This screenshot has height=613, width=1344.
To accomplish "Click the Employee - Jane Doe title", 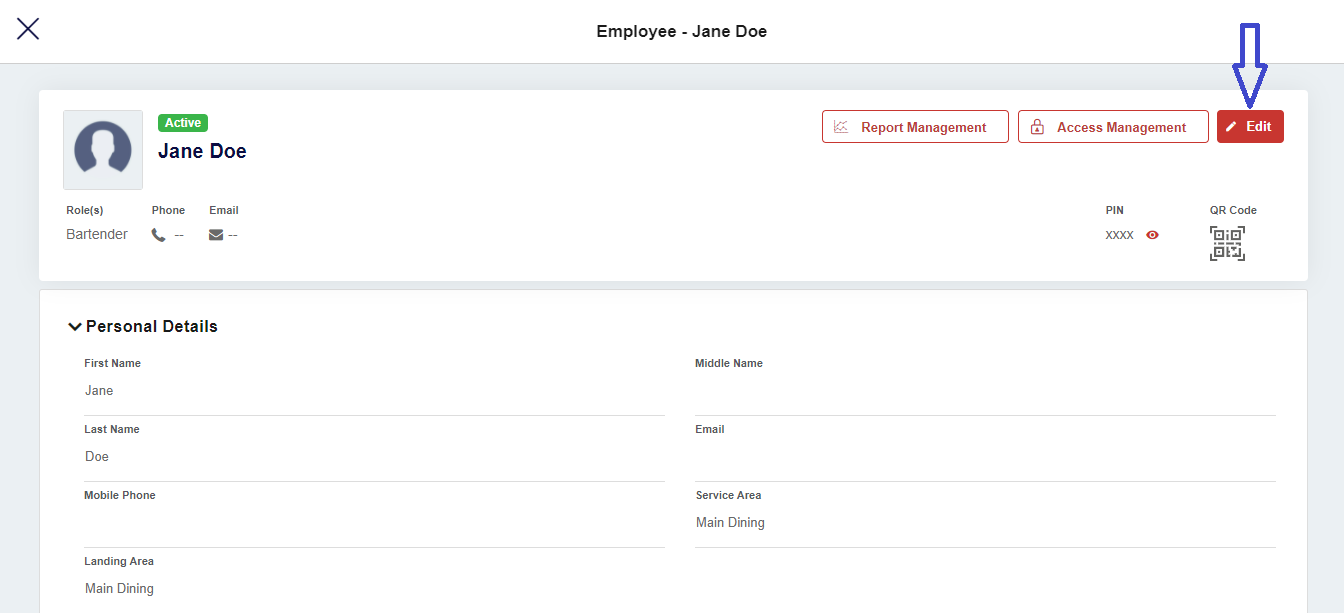I will [x=682, y=31].
